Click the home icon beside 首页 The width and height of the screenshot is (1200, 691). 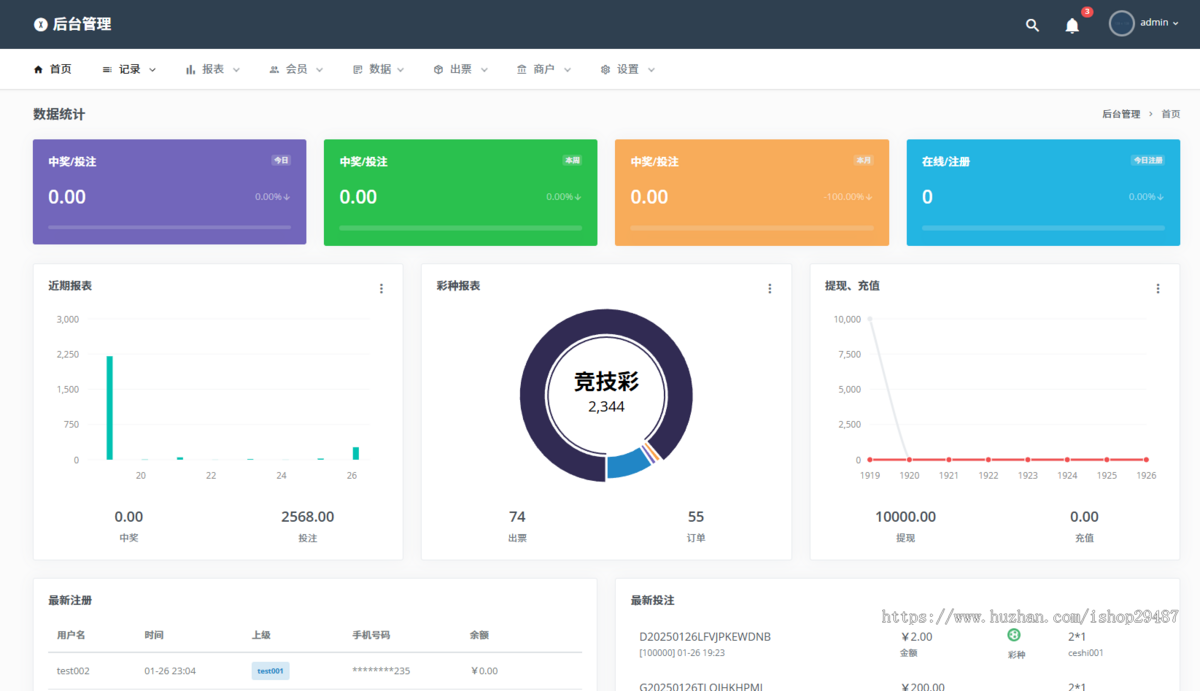[x=39, y=70]
